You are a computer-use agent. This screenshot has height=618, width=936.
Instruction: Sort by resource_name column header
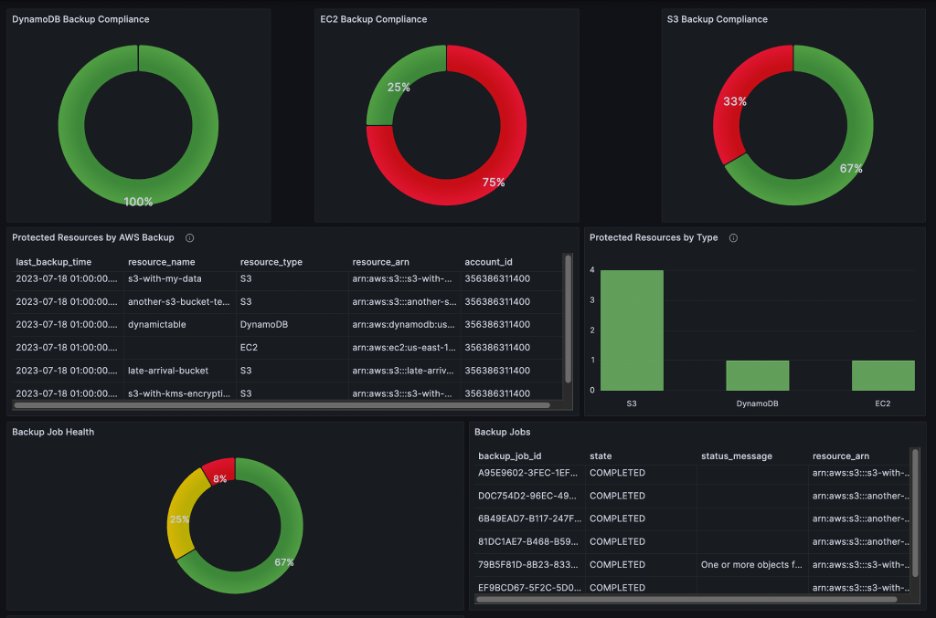pos(161,262)
